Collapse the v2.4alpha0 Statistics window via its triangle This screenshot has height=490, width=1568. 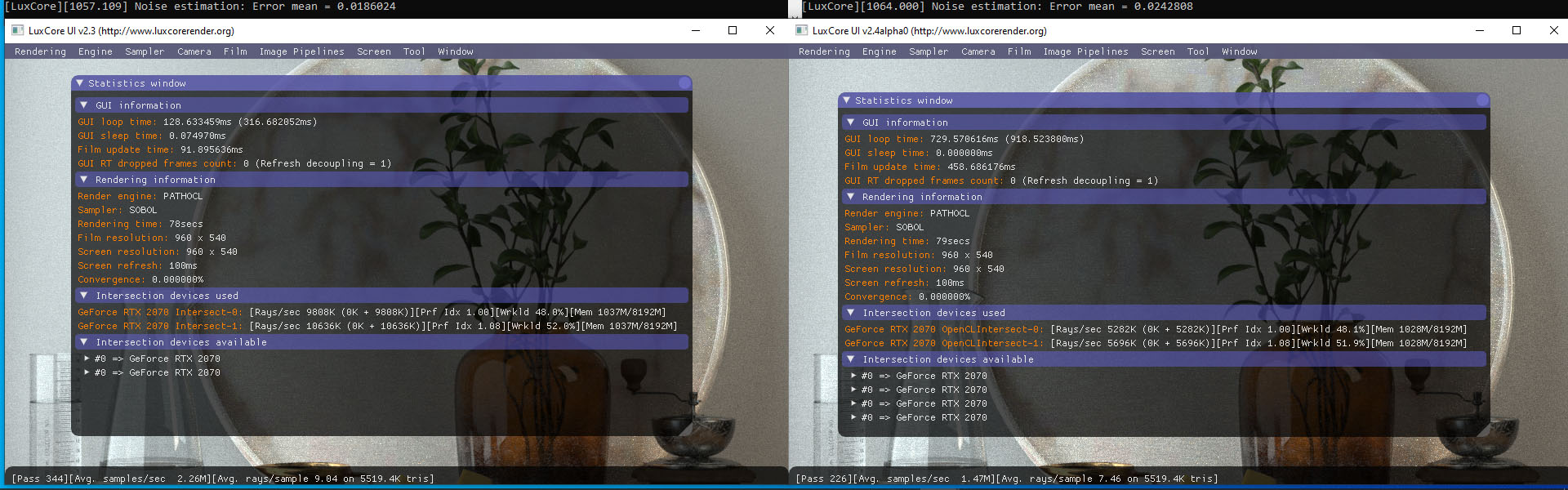click(x=847, y=100)
